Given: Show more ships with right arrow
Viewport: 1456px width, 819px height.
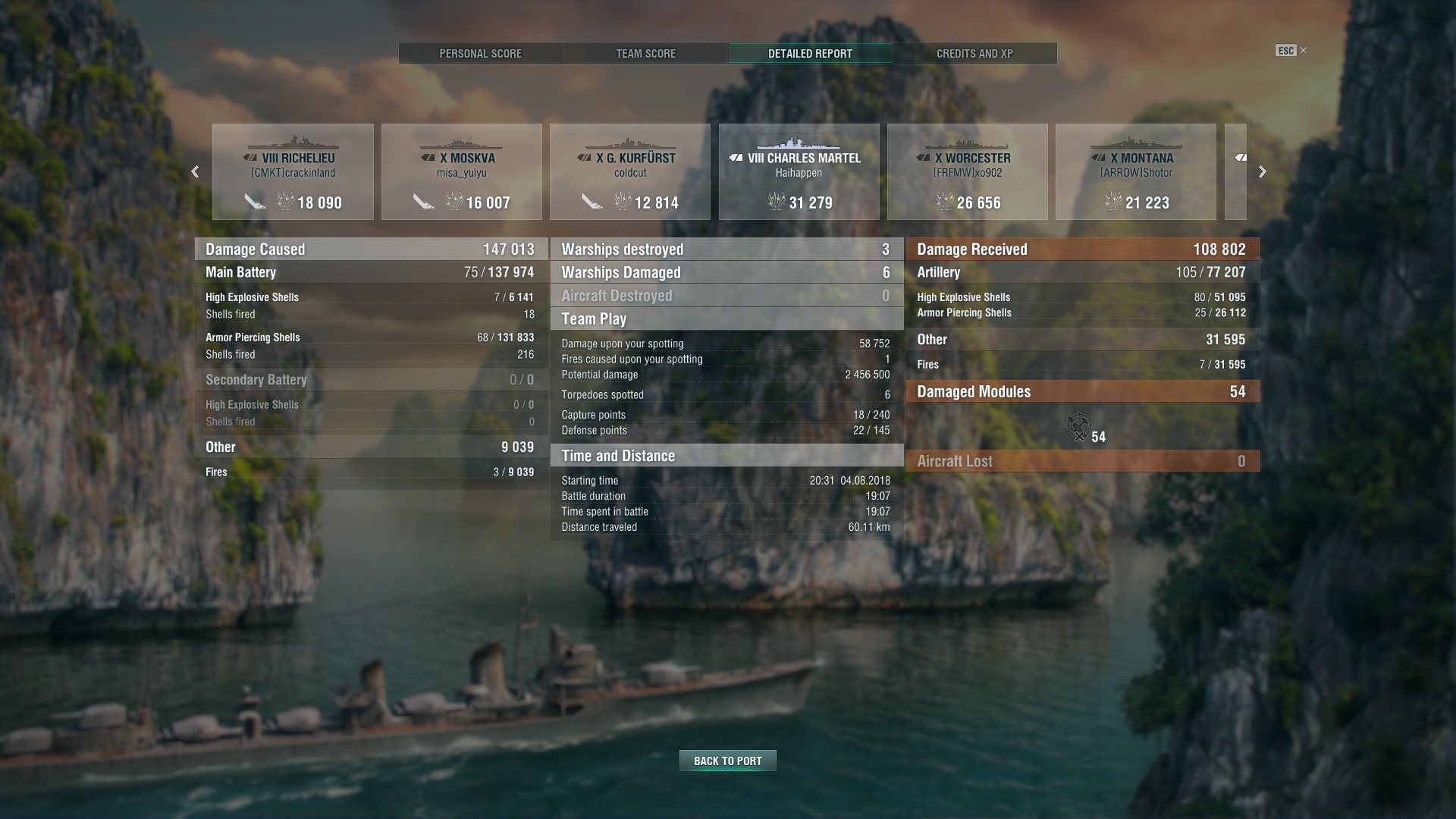Looking at the screenshot, I should (x=1263, y=172).
